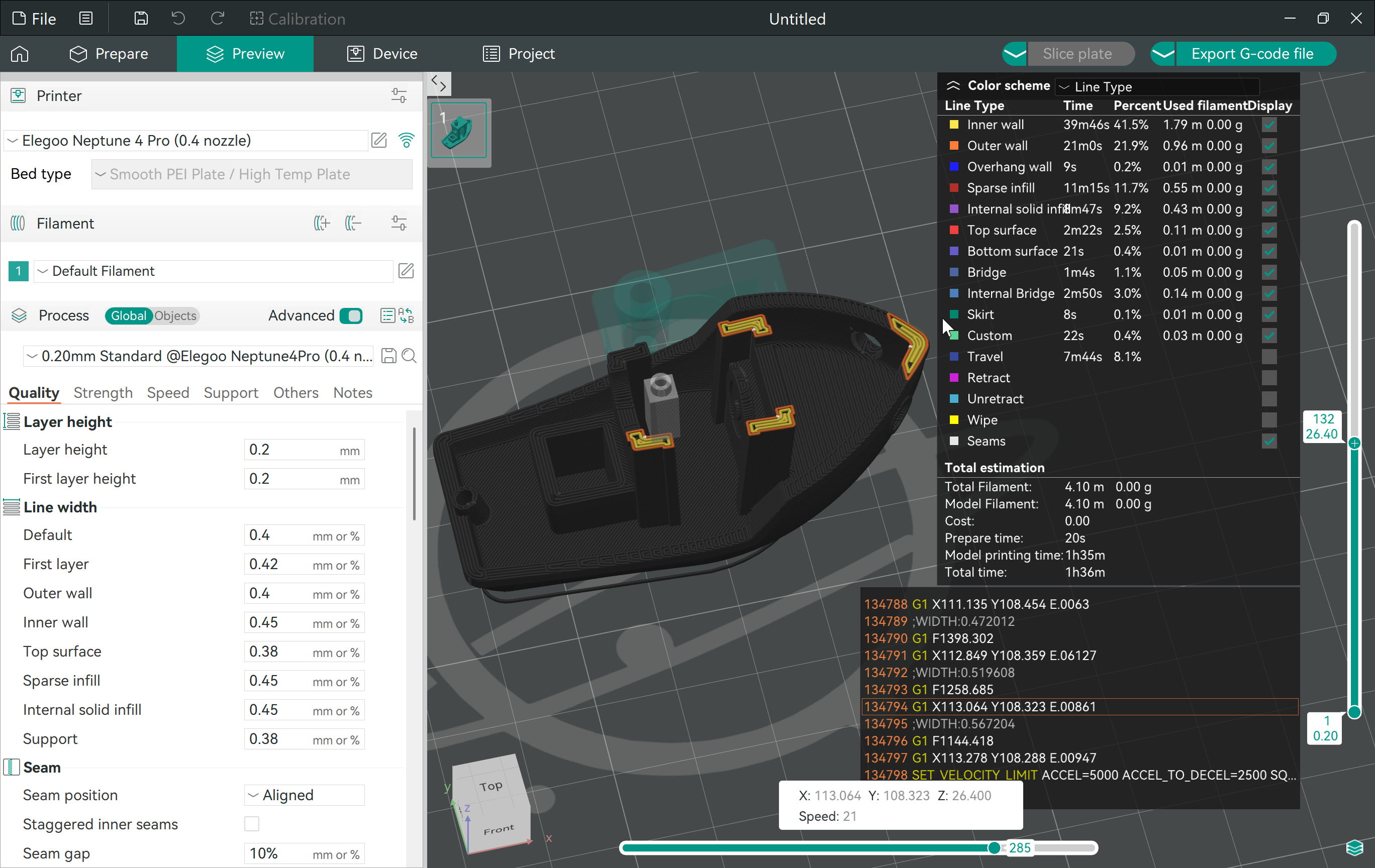Click the main menu list icon beside File
1375x868 pixels.
click(x=85, y=19)
